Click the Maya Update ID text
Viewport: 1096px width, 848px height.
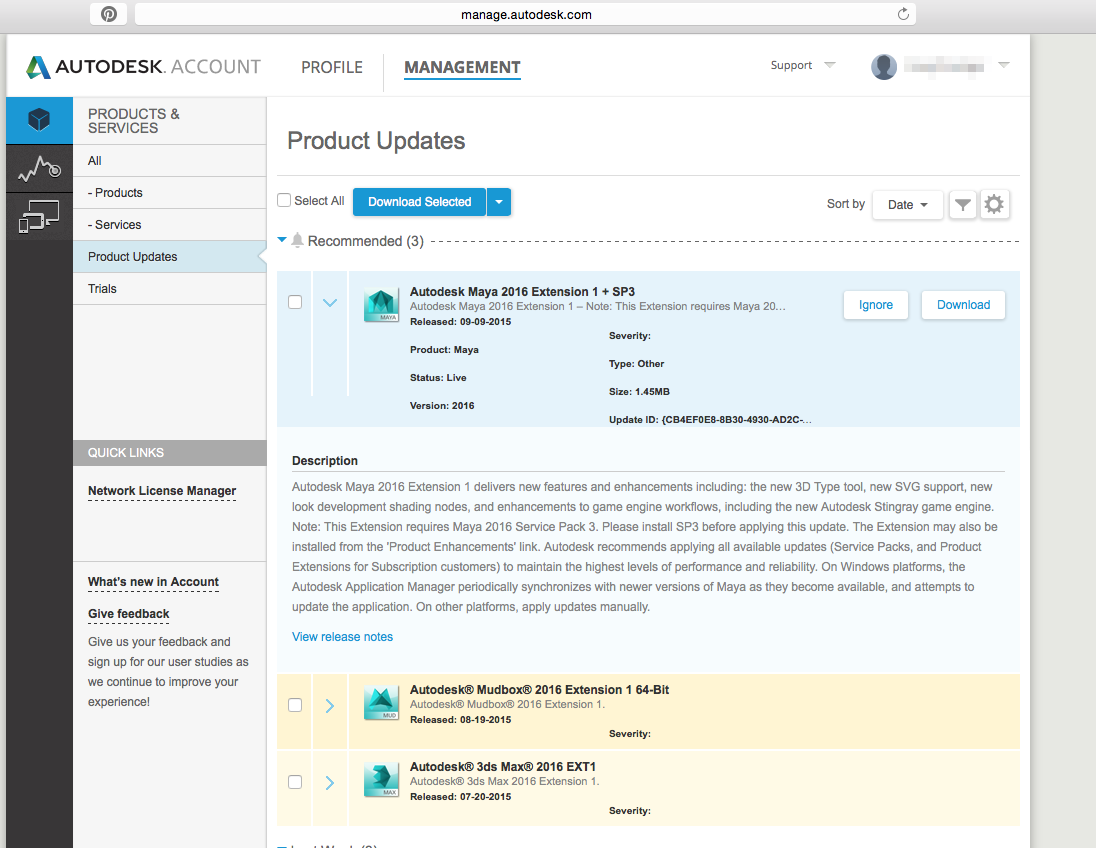tap(710, 419)
